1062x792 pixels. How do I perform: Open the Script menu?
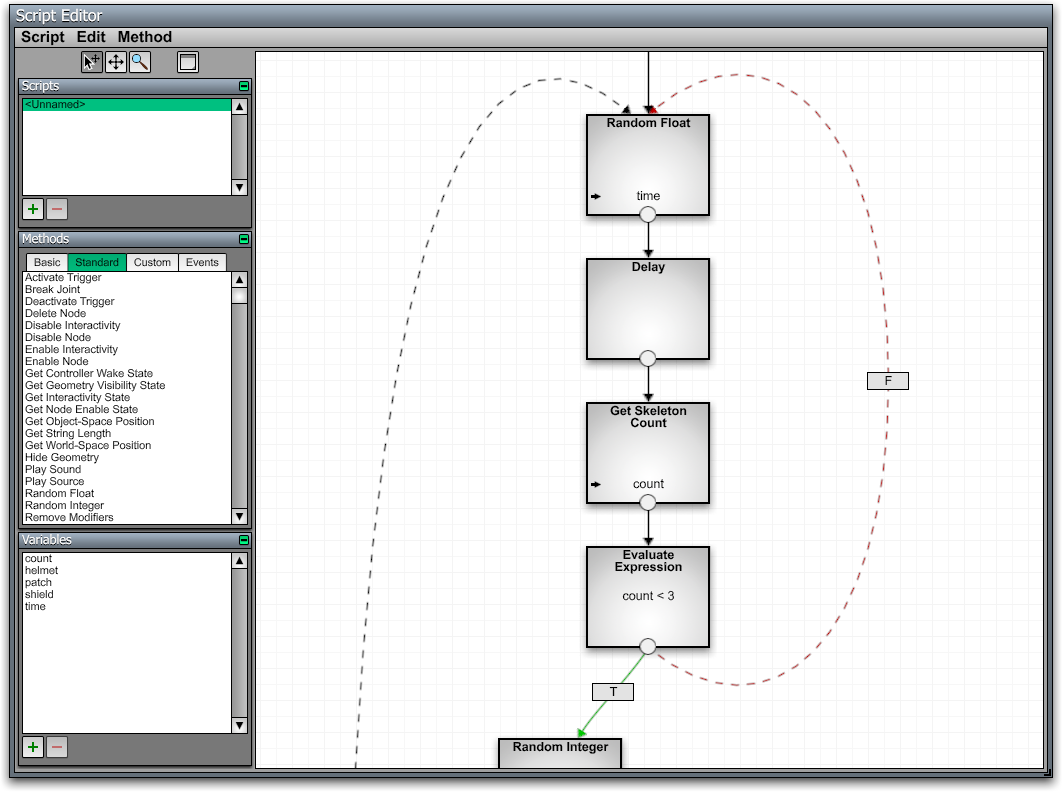click(x=43, y=37)
